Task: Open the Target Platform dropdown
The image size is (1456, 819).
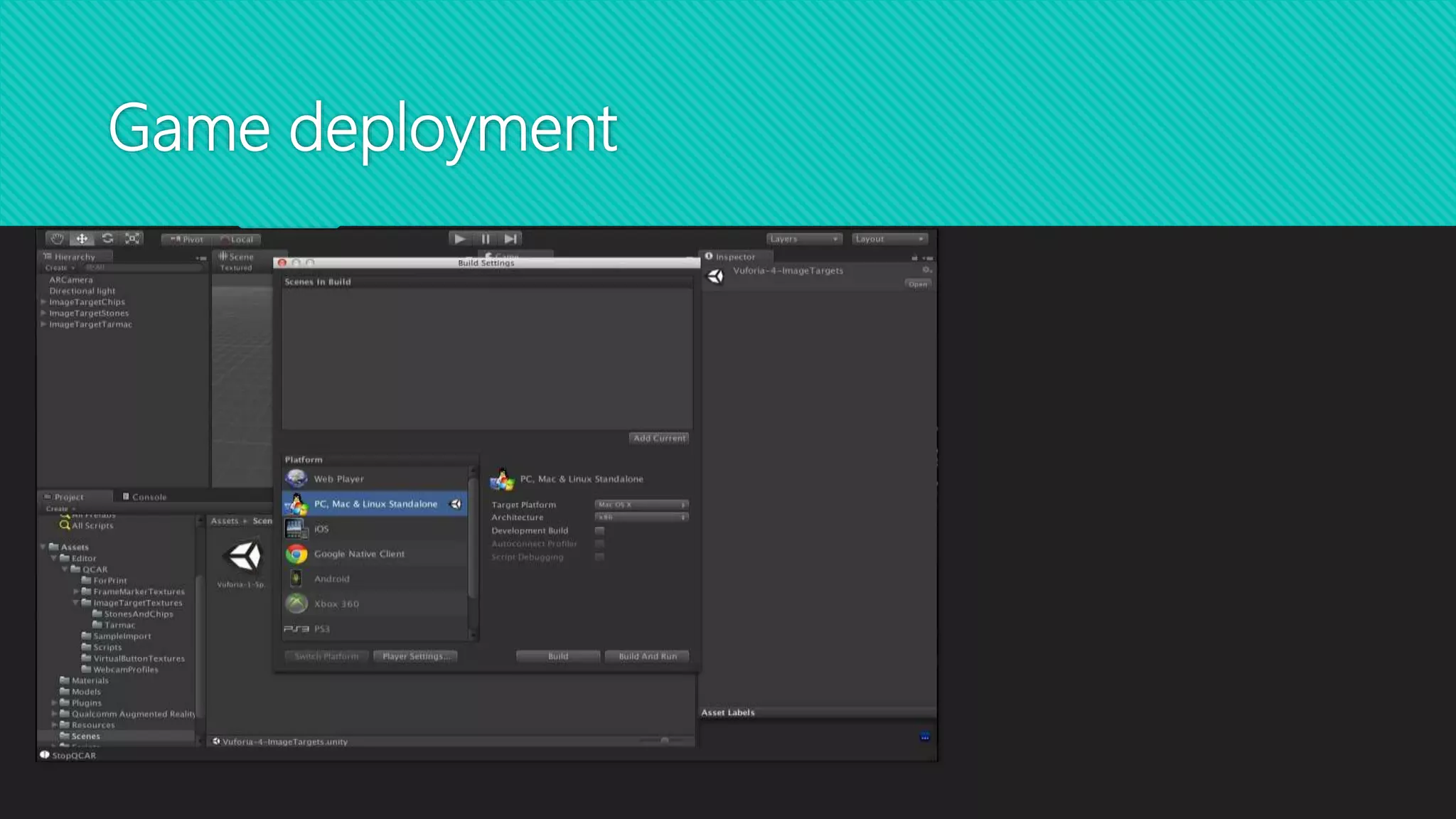Action: point(641,505)
